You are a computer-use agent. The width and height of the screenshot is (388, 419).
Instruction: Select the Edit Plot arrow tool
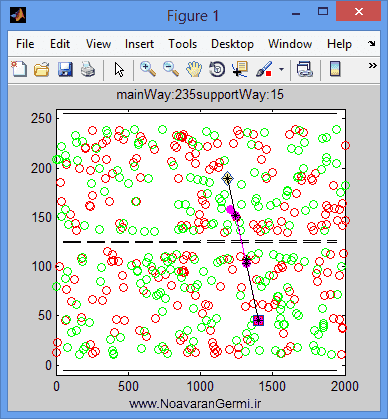tap(119, 70)
